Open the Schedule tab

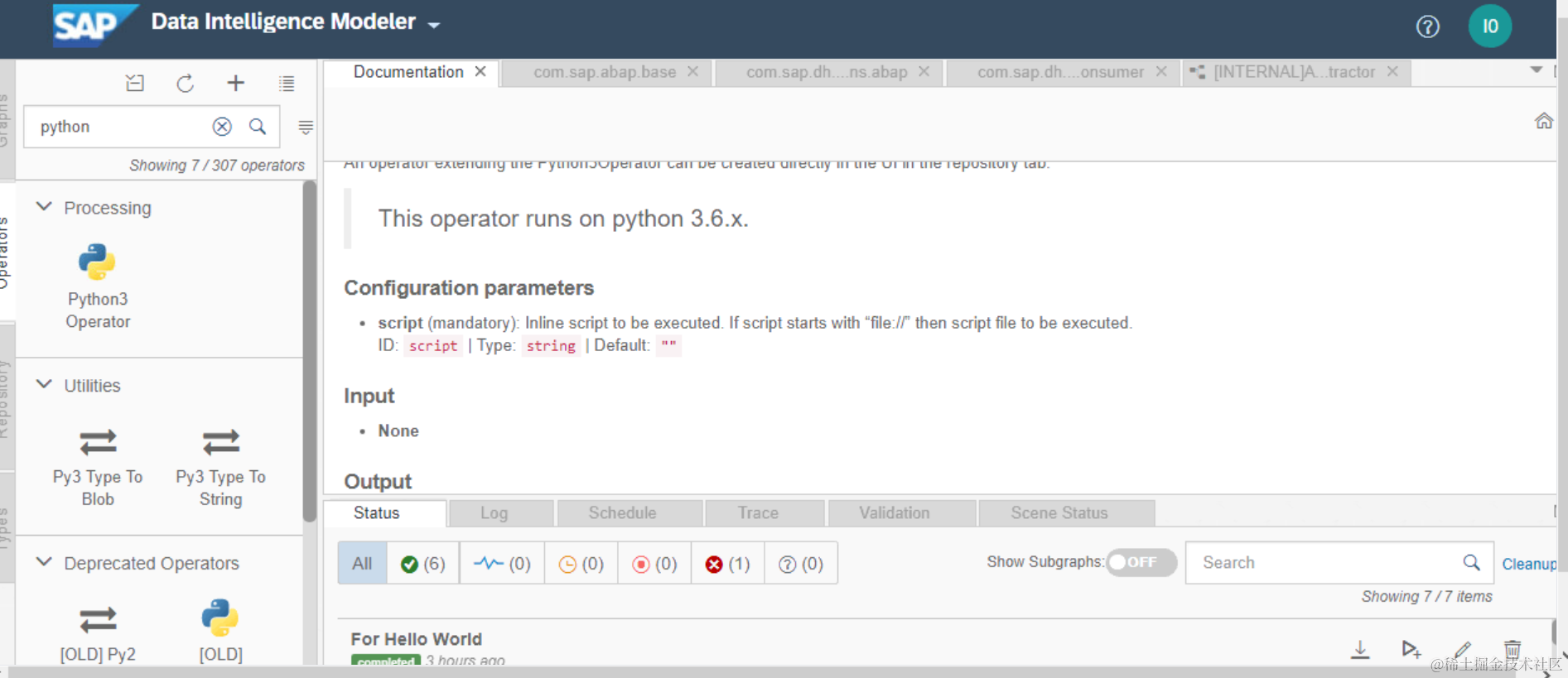pyautogui.click(x=630, y=513)
